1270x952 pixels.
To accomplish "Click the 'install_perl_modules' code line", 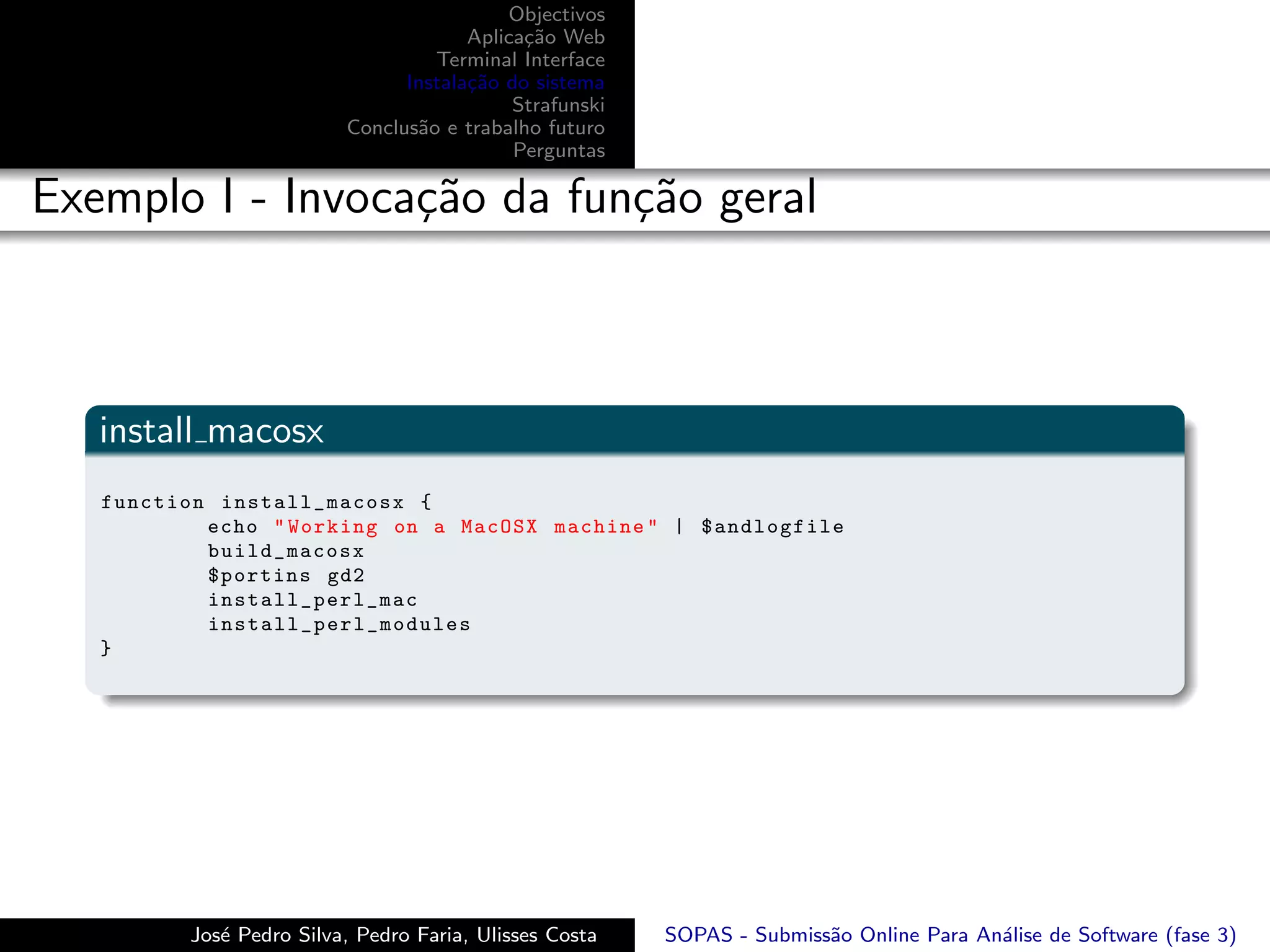I will 339,624.
